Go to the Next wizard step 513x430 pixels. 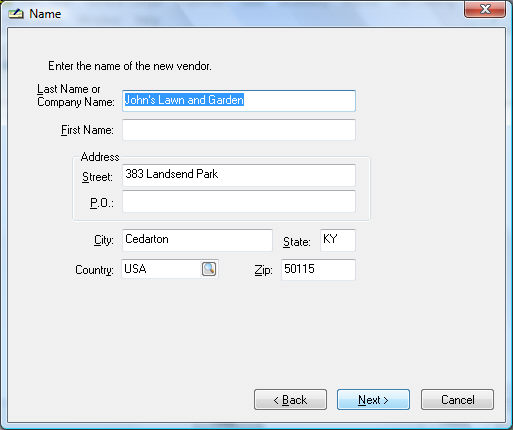click(373, 399)
